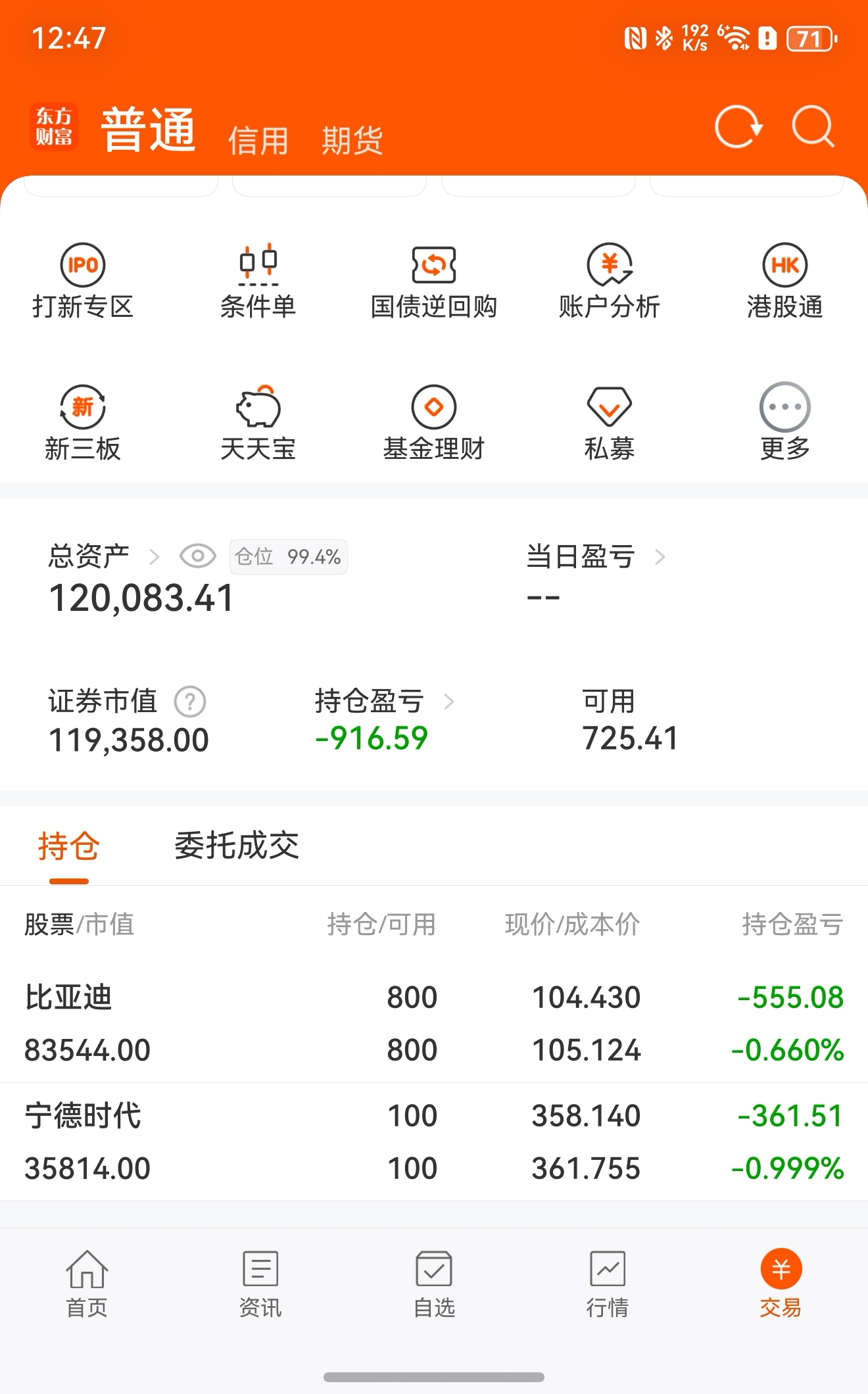
Task: Tap the home gesture bar
Action: tap(434, 1377)
